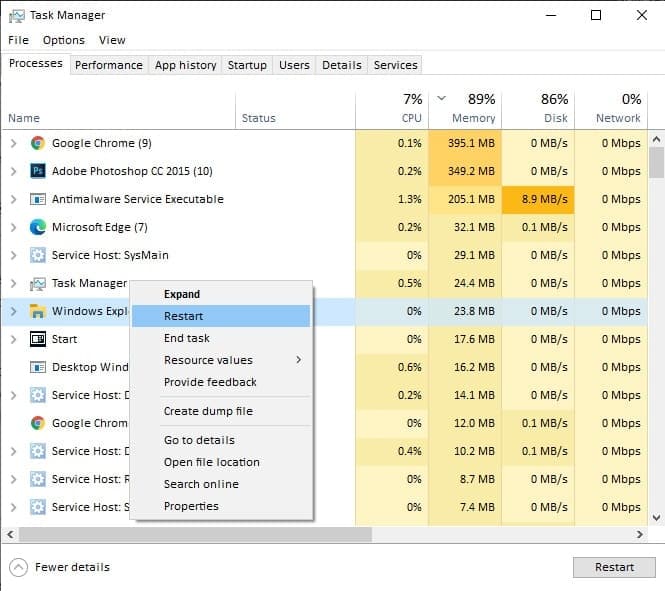The width and height of the screenshot is (665, 591).
Task: Select Go to details menu entry
Action: click(x=221, y=440)
